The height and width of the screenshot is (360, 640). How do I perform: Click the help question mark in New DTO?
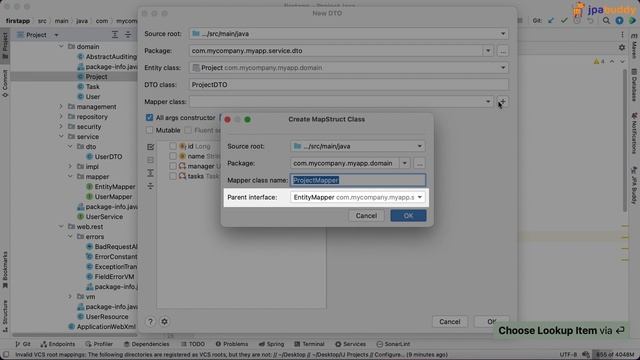pyautogui.click(x=150, y=322)
